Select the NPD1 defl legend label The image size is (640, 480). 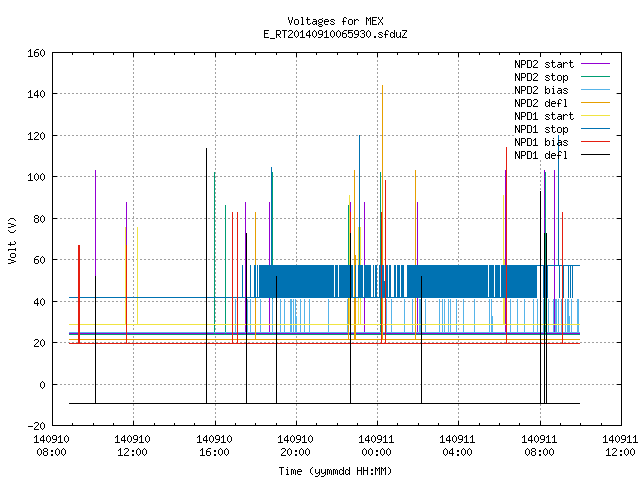coord(541,156)
